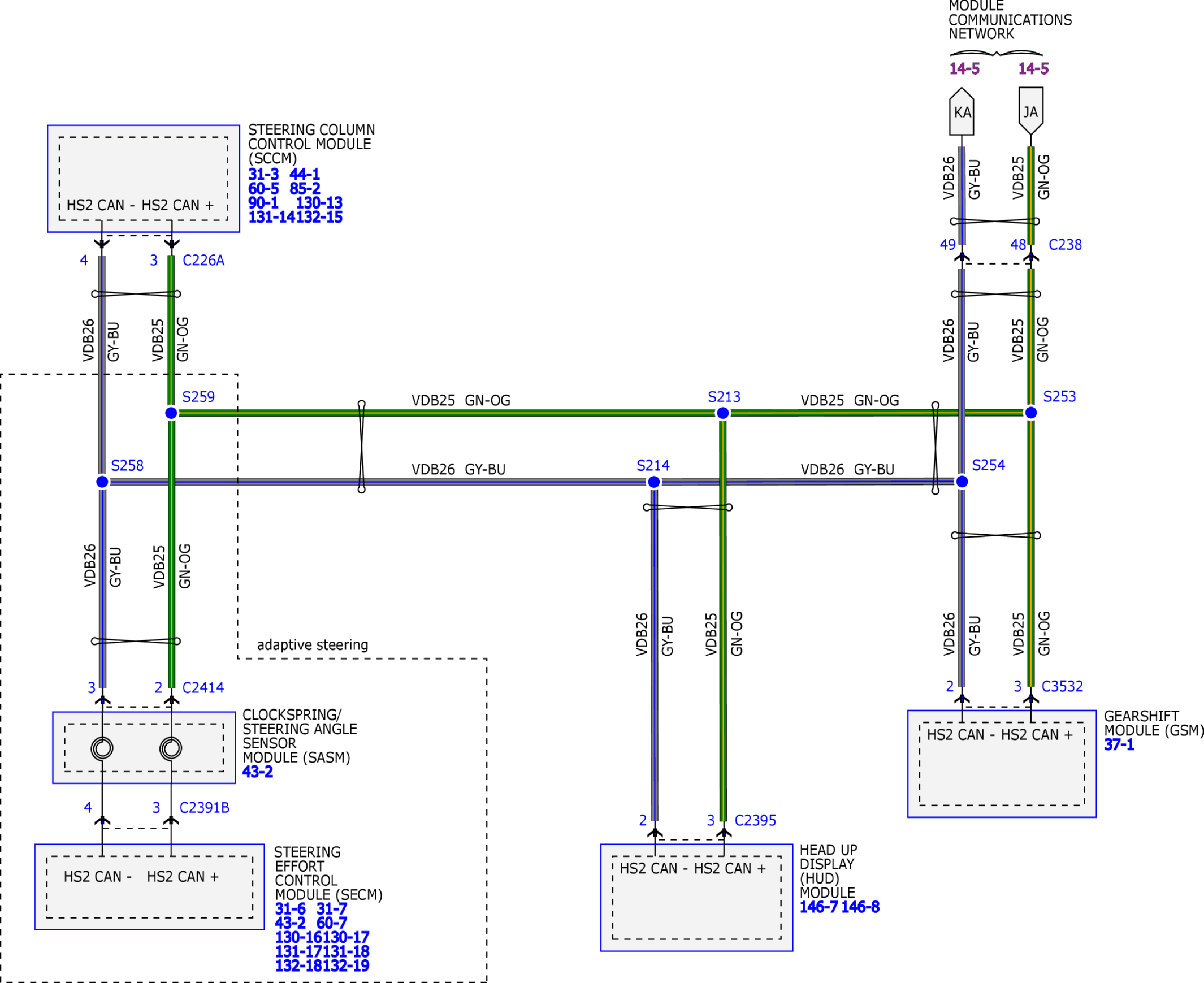Open page reference 44-1 beside SCCM
Image resolution: width=1204 pixels, height=983 pixels.
tap(305, 175)
